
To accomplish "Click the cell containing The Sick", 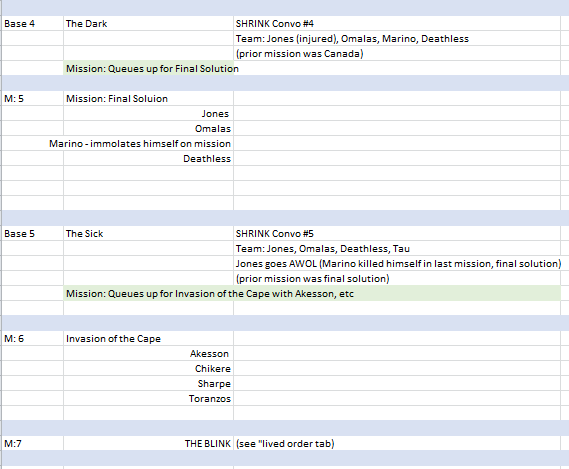I will [x=148, y=233].
